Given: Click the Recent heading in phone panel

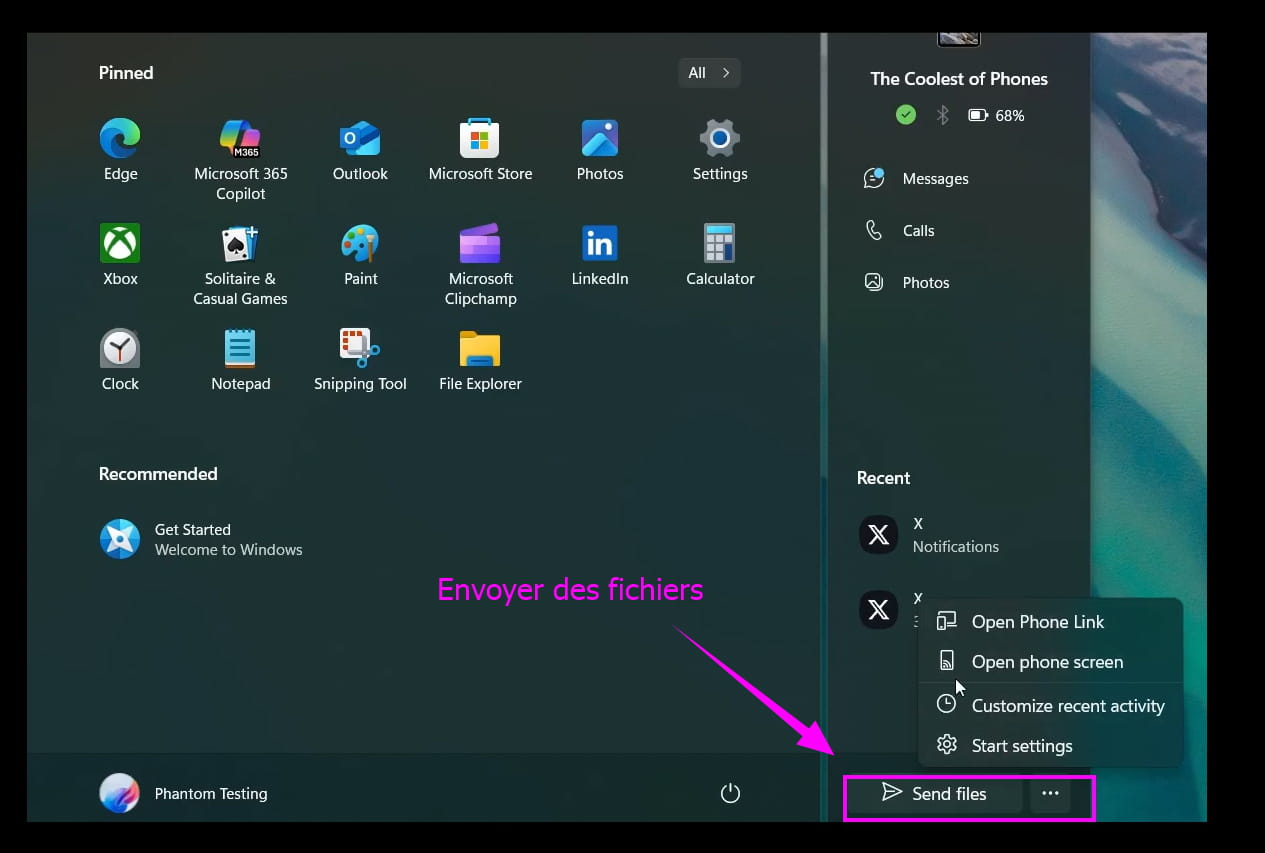Looking at the screenshot, I should [x=883, y=478].
